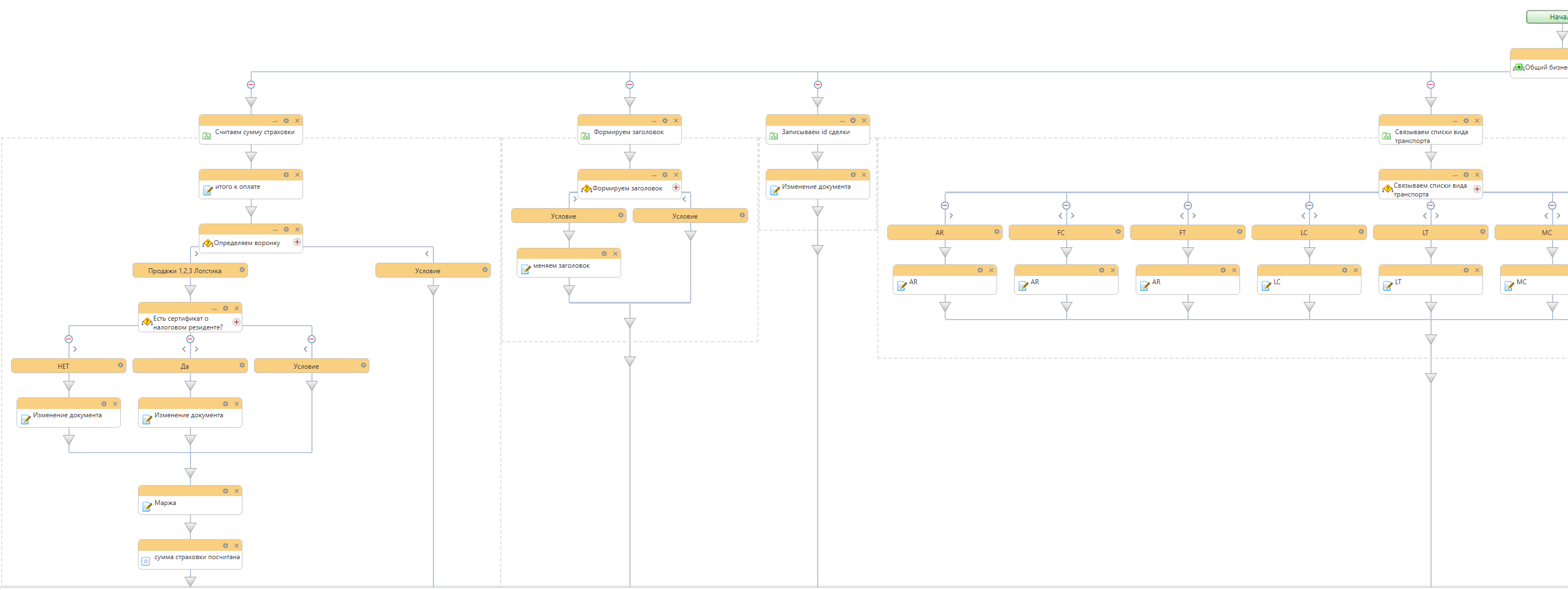The image size is (1568, 590).
Task: Open gear settings of 'FC' branch header
Action: coord(1117,231)
